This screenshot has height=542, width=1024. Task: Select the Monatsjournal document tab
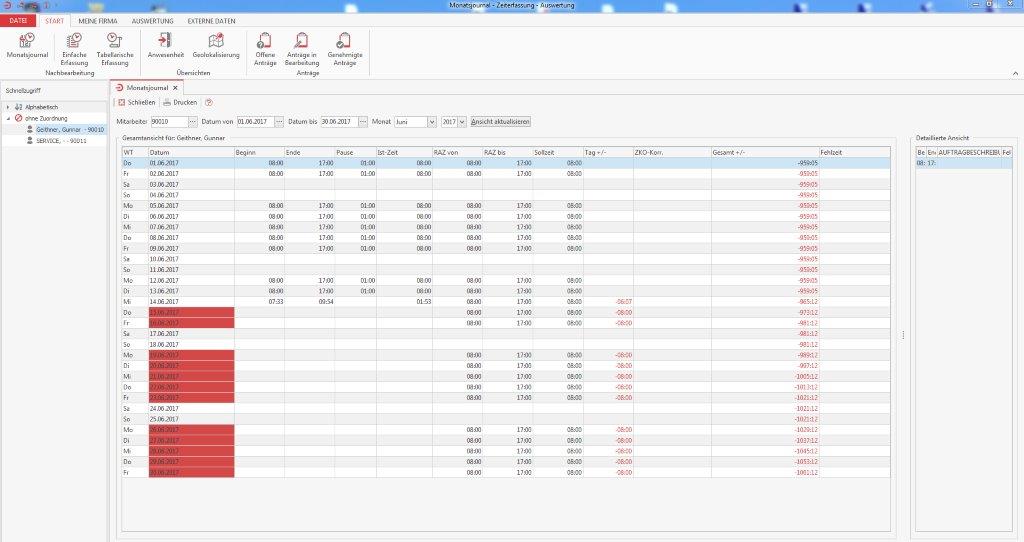(x=147, y=88)
